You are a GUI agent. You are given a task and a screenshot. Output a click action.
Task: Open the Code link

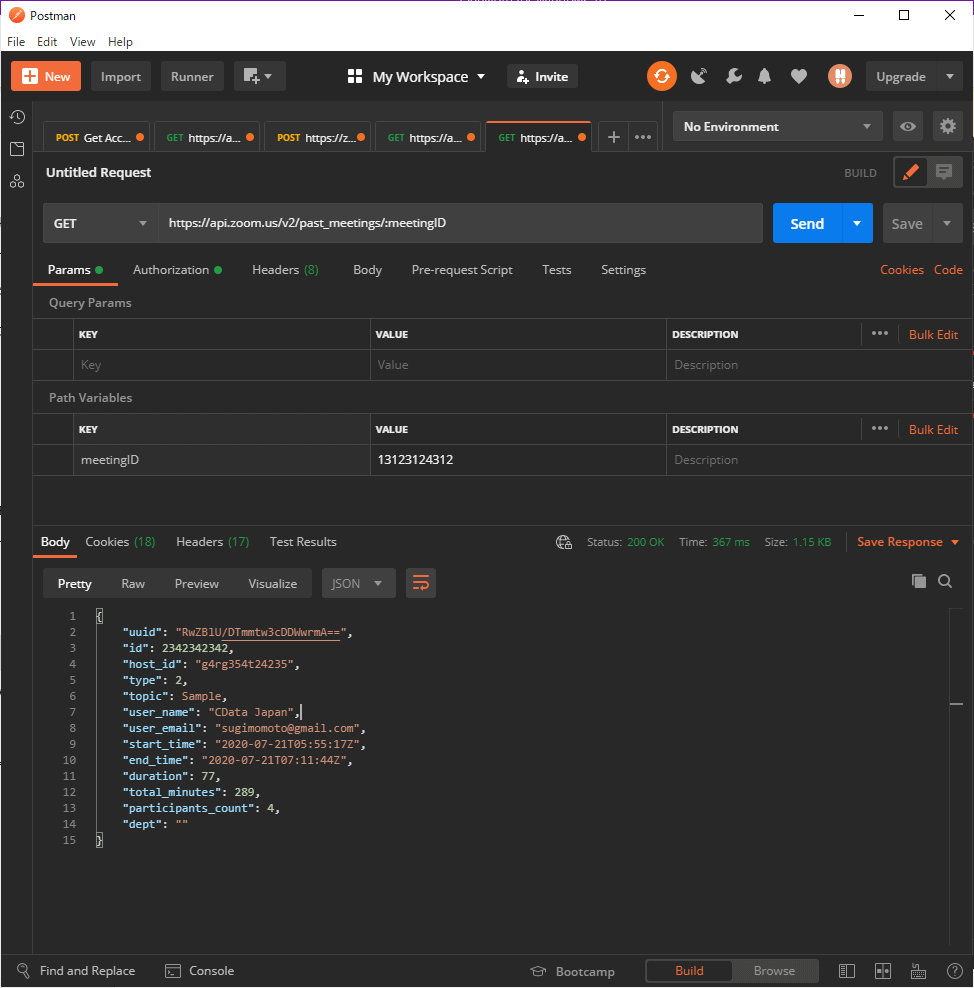pyautogui.click(x=948, y=270)
